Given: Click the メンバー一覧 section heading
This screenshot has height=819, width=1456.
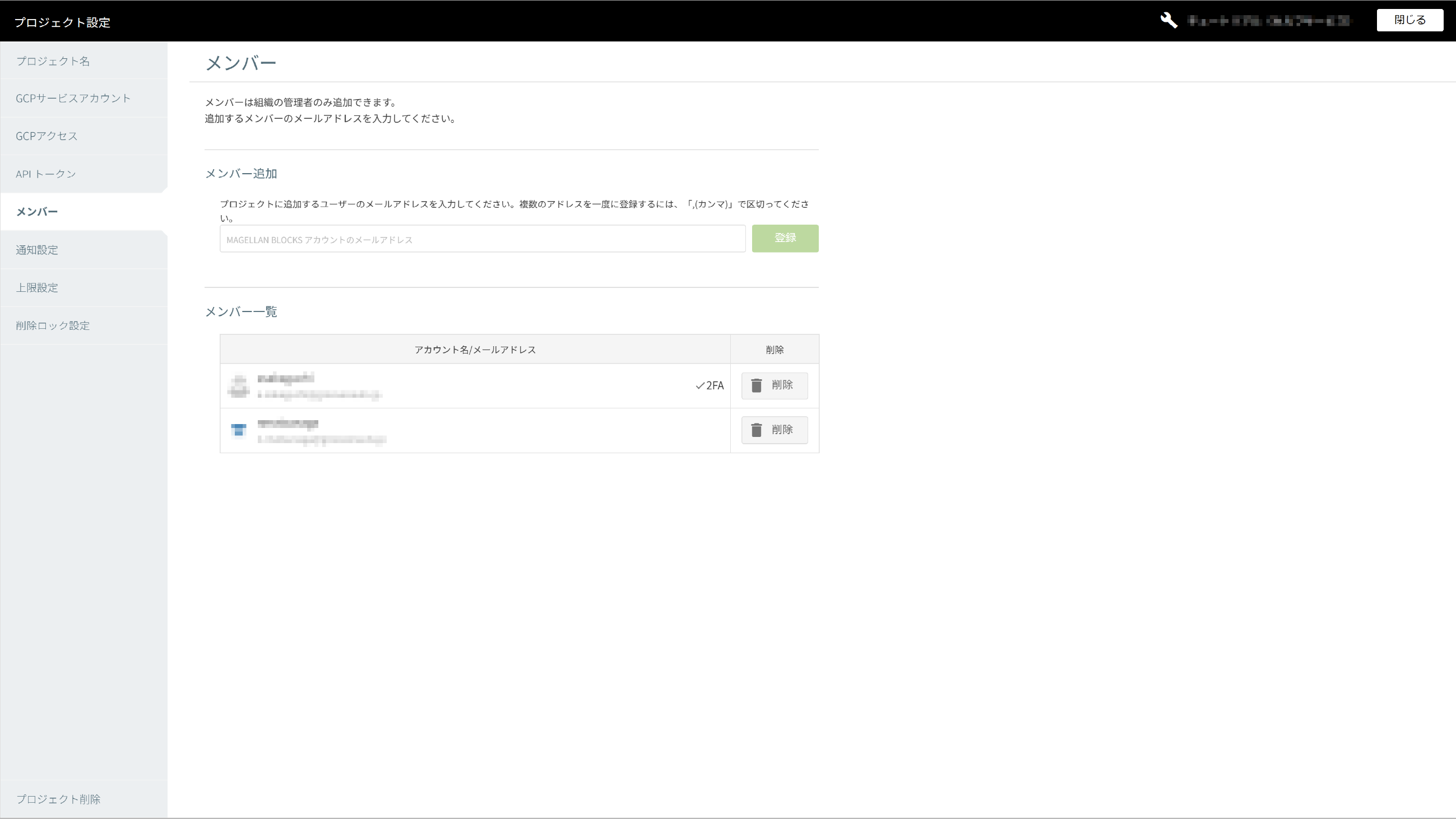Looking at the screenshot, I should point(241,312).
